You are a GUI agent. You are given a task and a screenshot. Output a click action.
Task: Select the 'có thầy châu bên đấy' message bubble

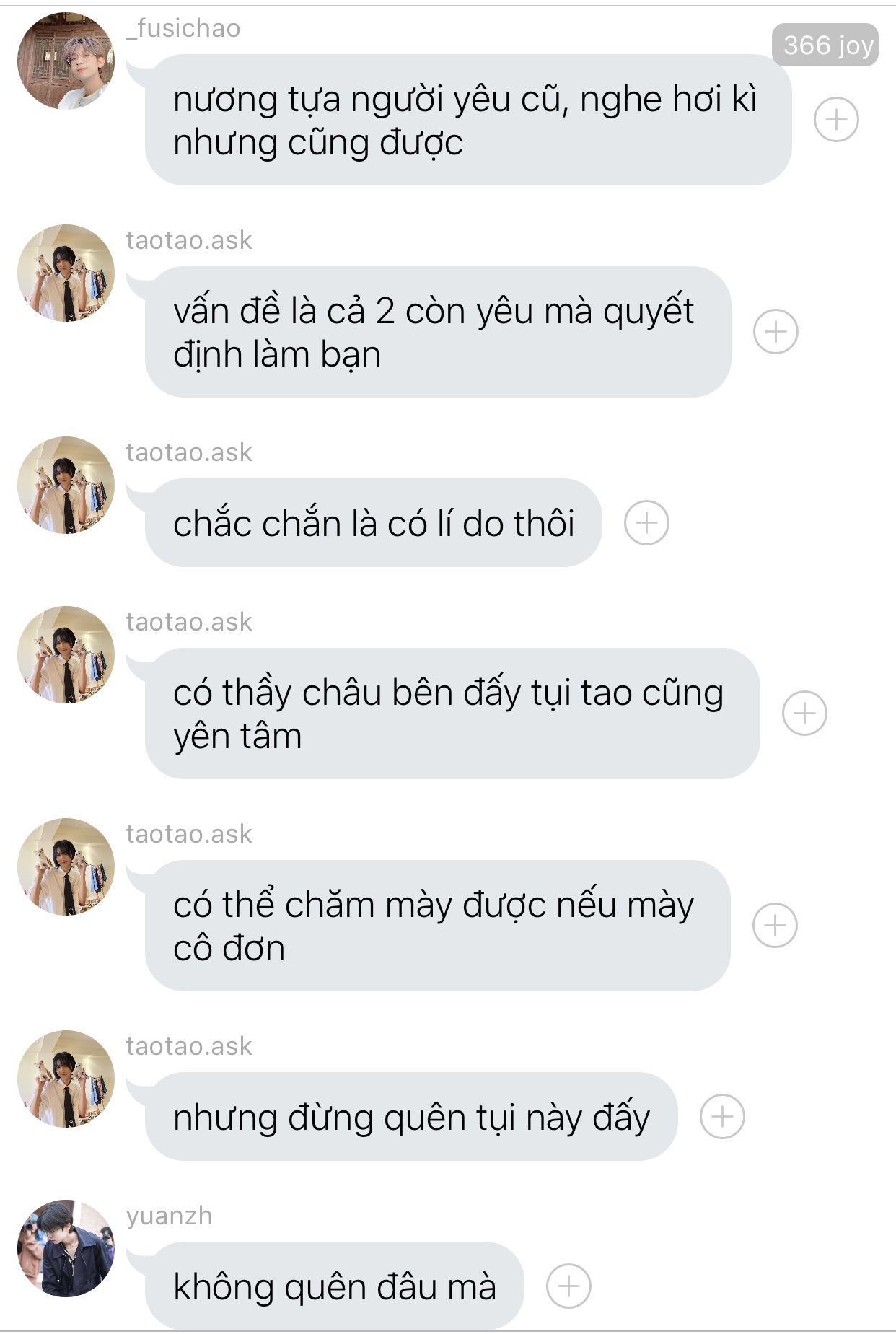tap(452, 713)
